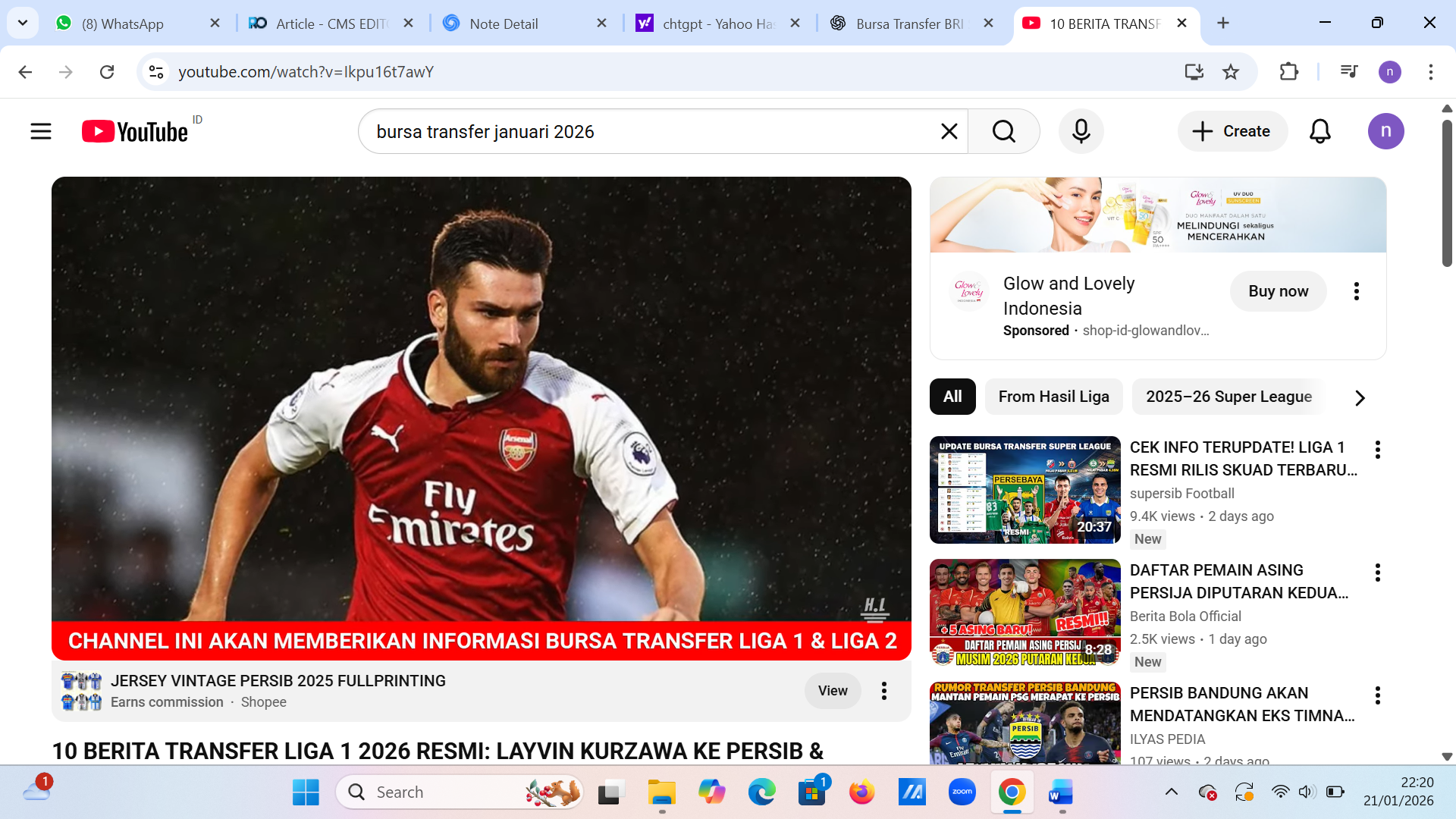The width and height of the screenshot is (1456, 819).
Task: Click the install app icon in address bar
Action: click(1194, 72)
